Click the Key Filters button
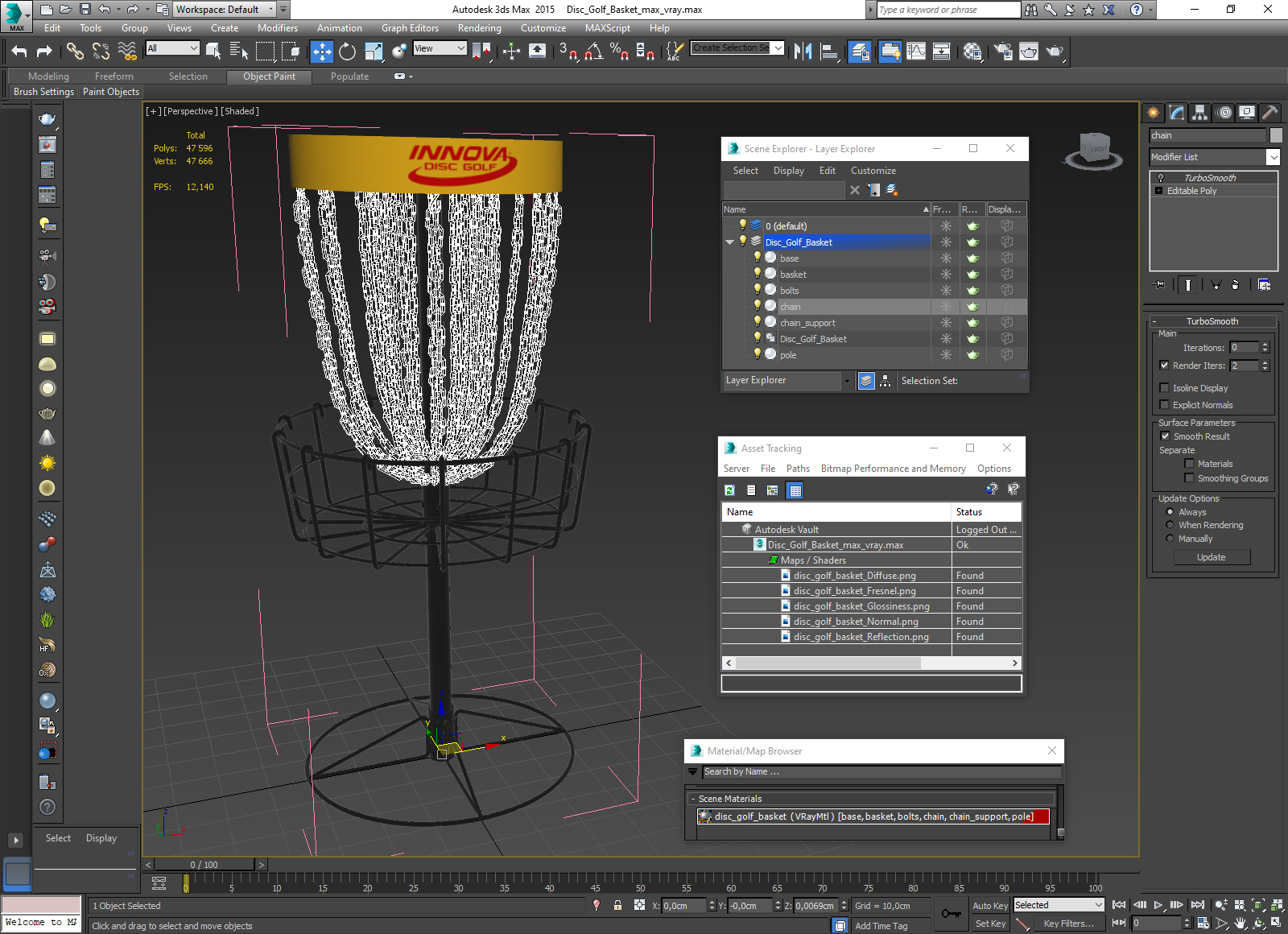This screenshot has width=1288, height=934. [1068, 924]
